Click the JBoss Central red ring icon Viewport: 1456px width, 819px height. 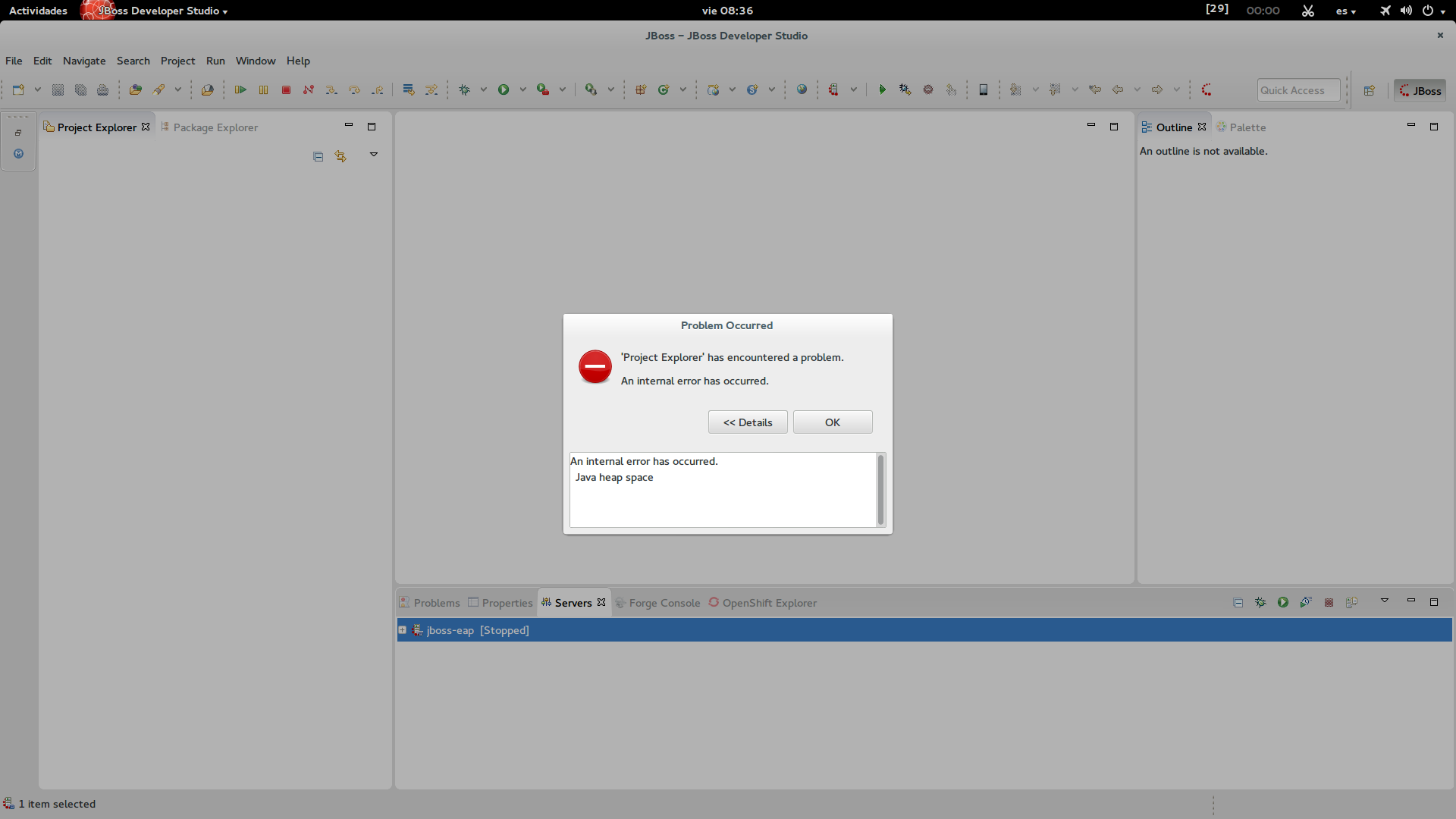1207,89
